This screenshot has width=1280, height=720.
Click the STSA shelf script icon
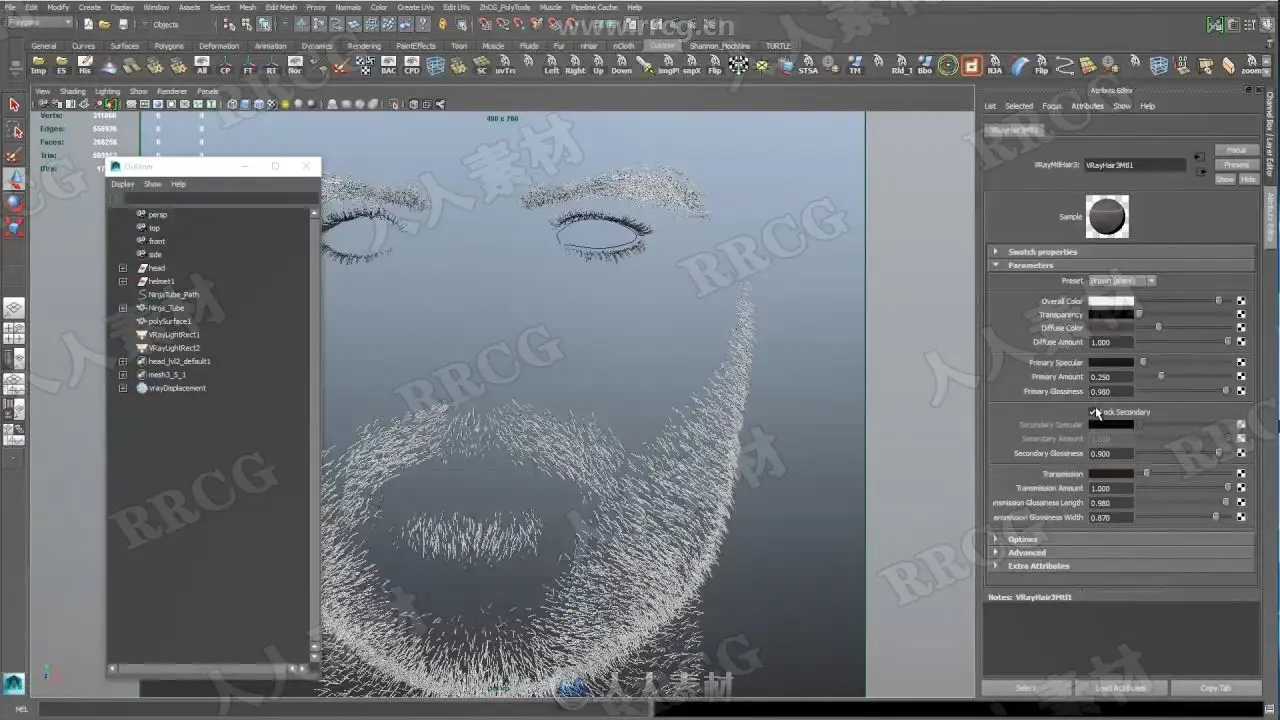(x=808, y=66)
